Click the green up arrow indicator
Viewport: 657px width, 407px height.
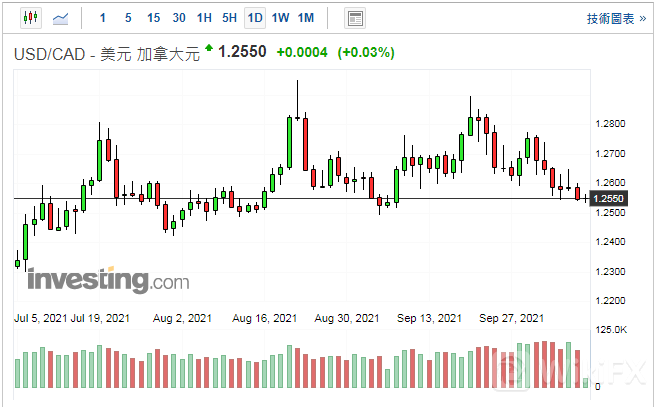pyautogui.click(x=209, y=47)
